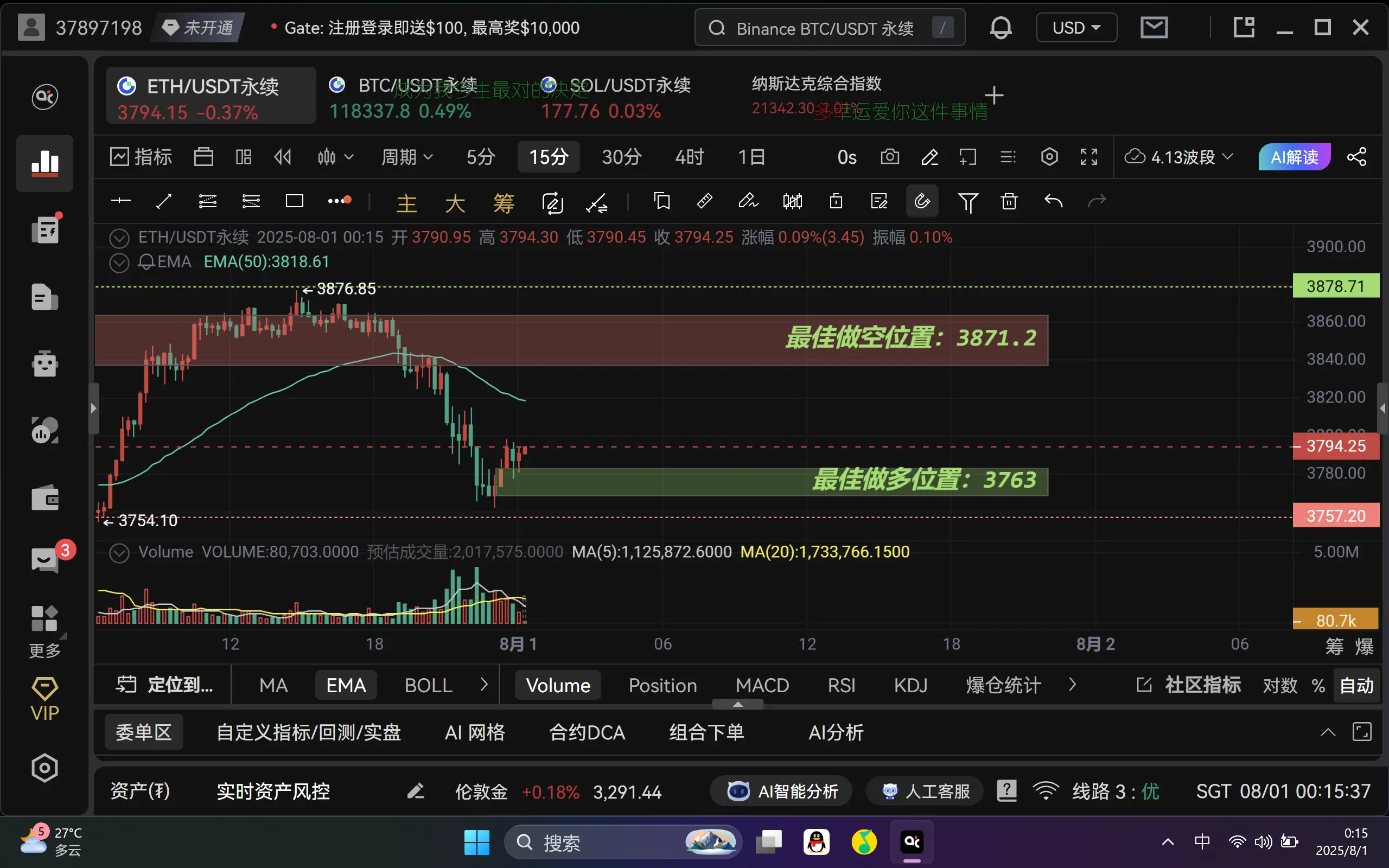Collapse the bottom order panel chevron
The width and height of the screenshot is (1389, 868).
pos(1328,732)
